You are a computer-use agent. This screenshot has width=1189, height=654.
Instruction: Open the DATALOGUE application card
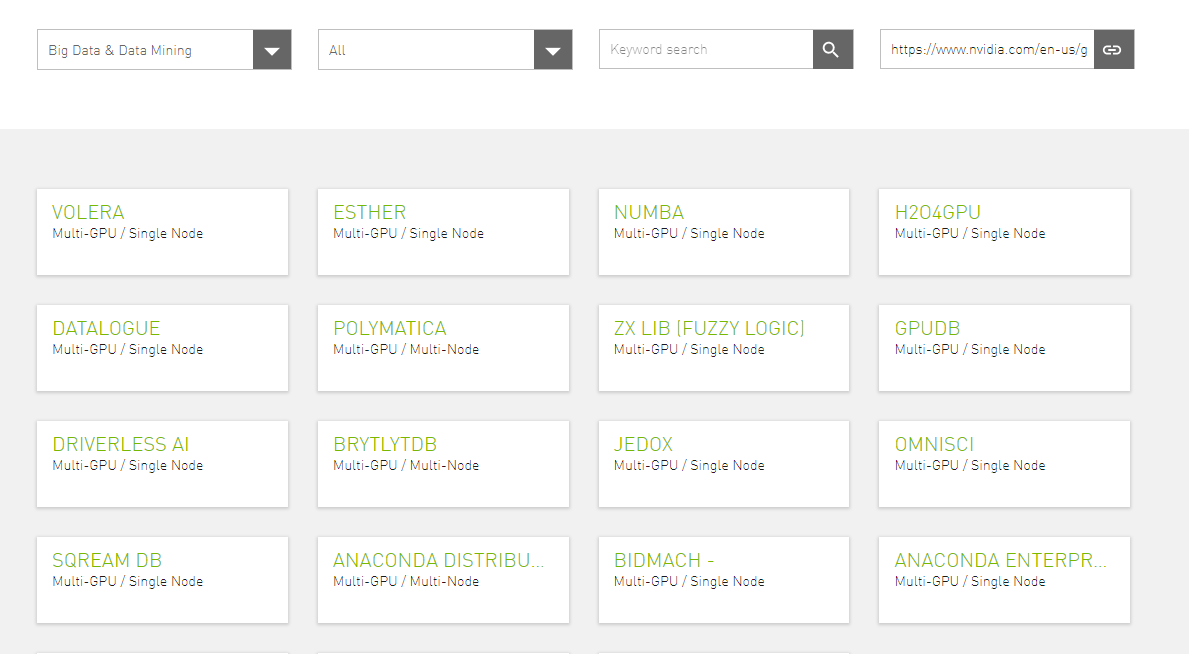tap(162, 348)
